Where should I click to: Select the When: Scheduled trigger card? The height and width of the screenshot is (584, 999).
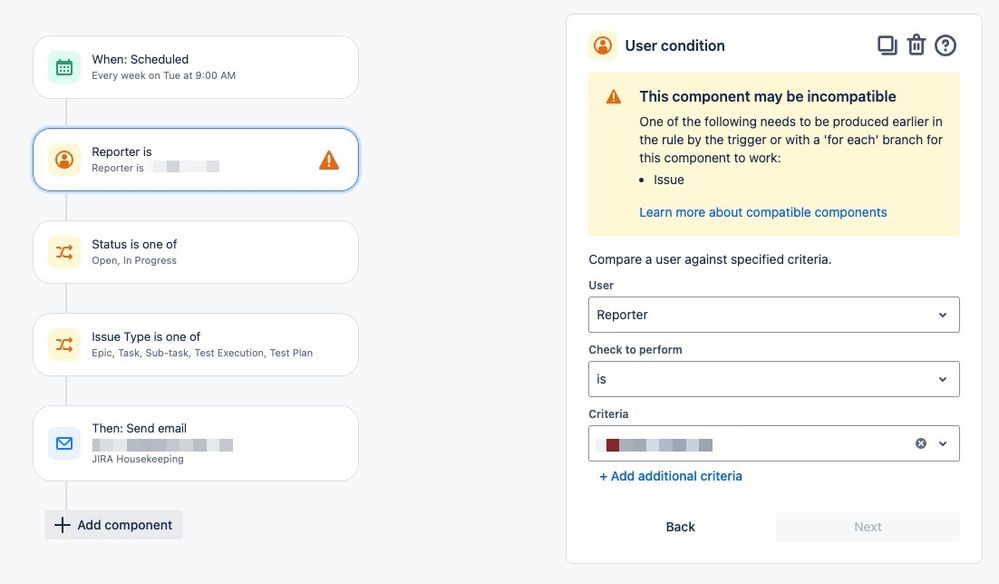[x=196, y=67]
